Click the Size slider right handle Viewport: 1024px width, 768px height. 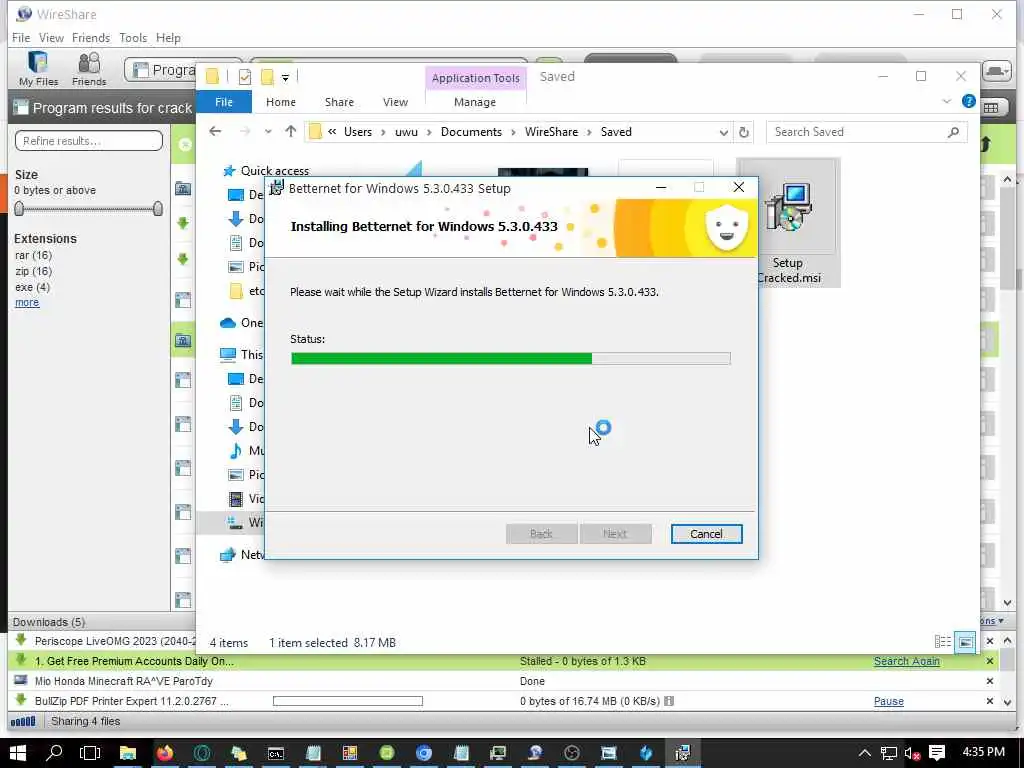point(157,209)
